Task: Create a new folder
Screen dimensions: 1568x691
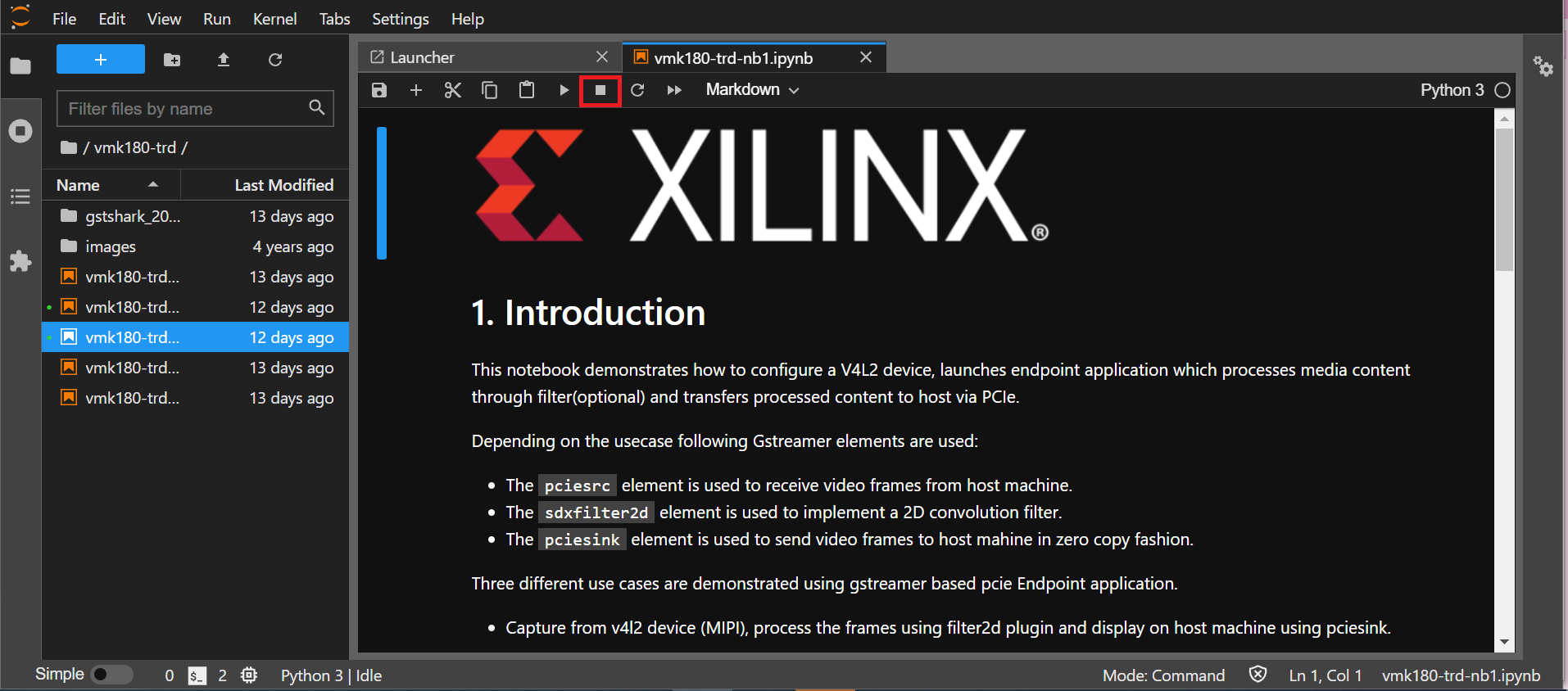Action: pos(172,60)
